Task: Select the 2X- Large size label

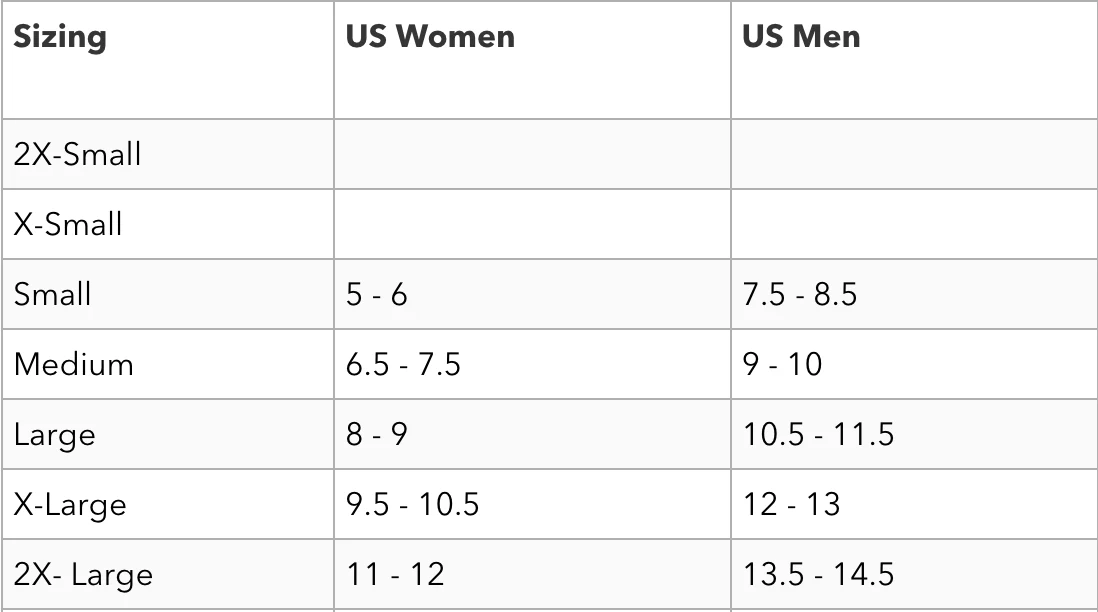Action: pyautogui.click(x=83, y=575)
